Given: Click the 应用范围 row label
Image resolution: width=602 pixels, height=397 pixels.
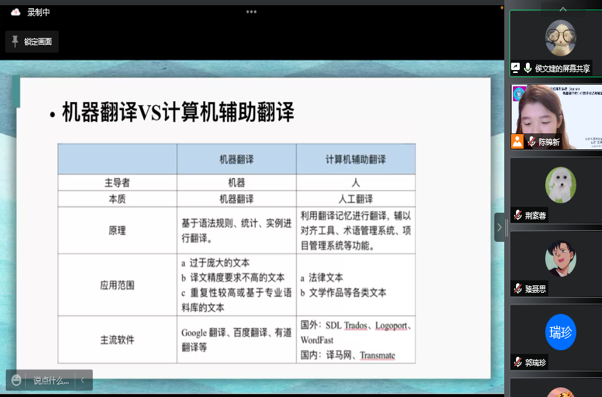Looking at the screenshot, I should click(117, 285).
